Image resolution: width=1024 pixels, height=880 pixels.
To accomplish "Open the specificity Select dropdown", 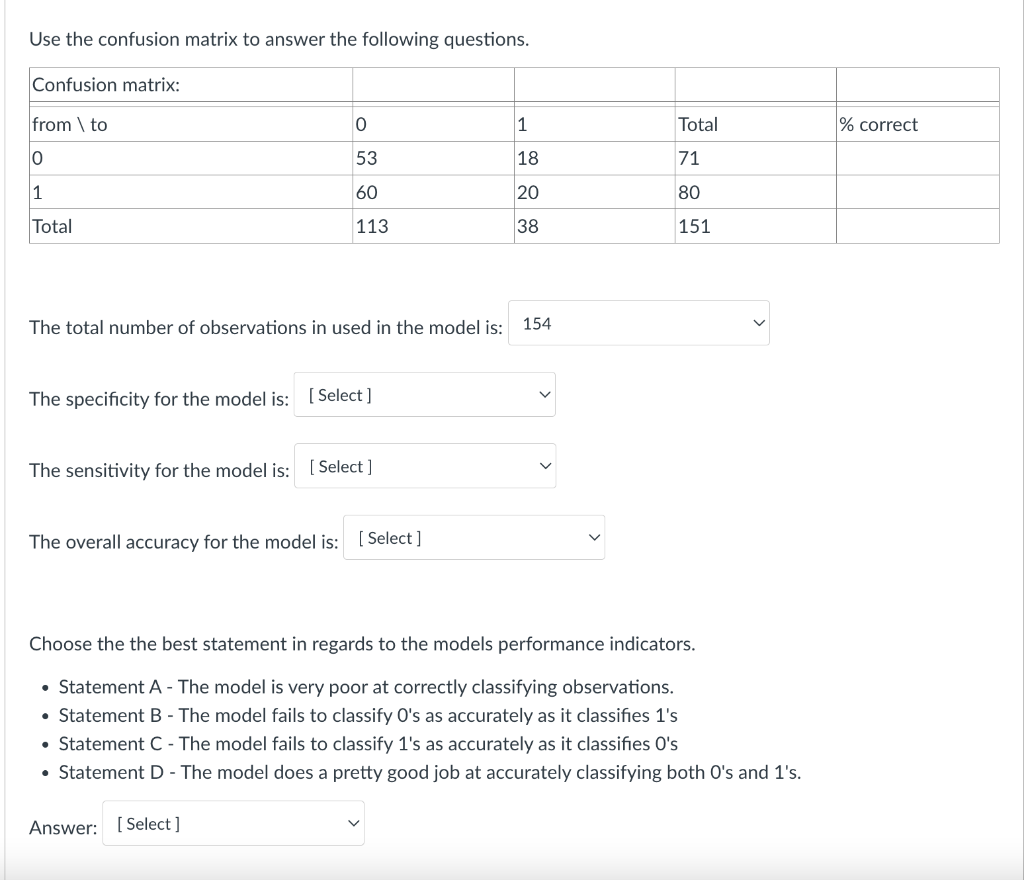I will pyautogui.click(x=424, y=394).
